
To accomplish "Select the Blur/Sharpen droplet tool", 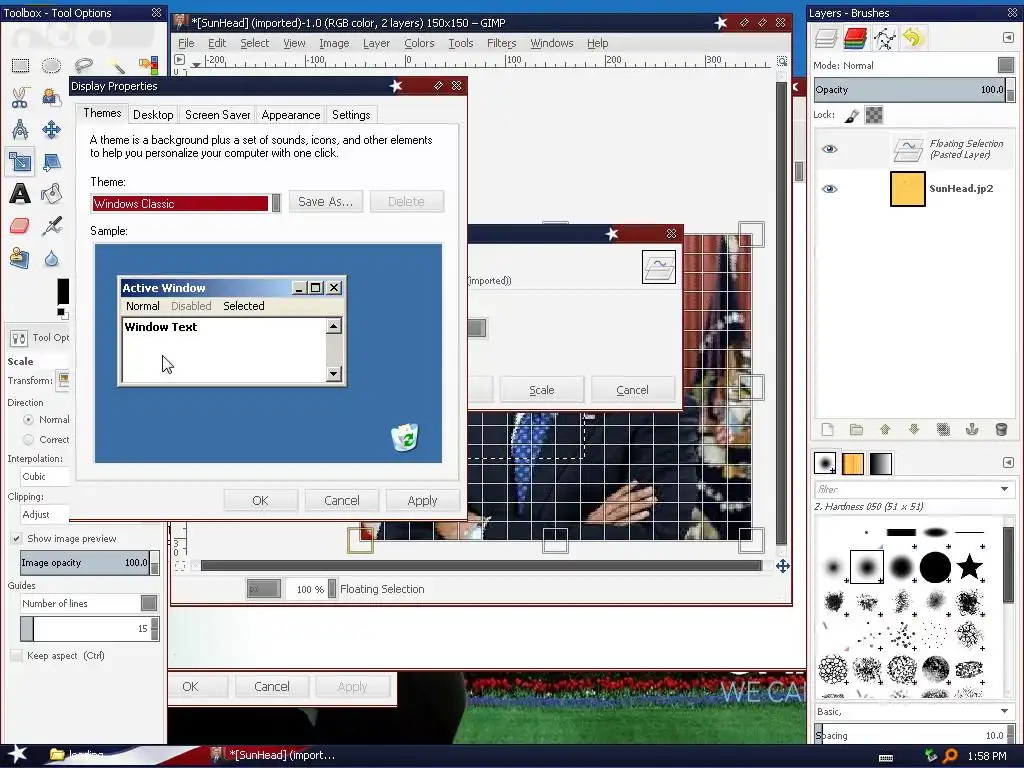I will pos(51,259).
